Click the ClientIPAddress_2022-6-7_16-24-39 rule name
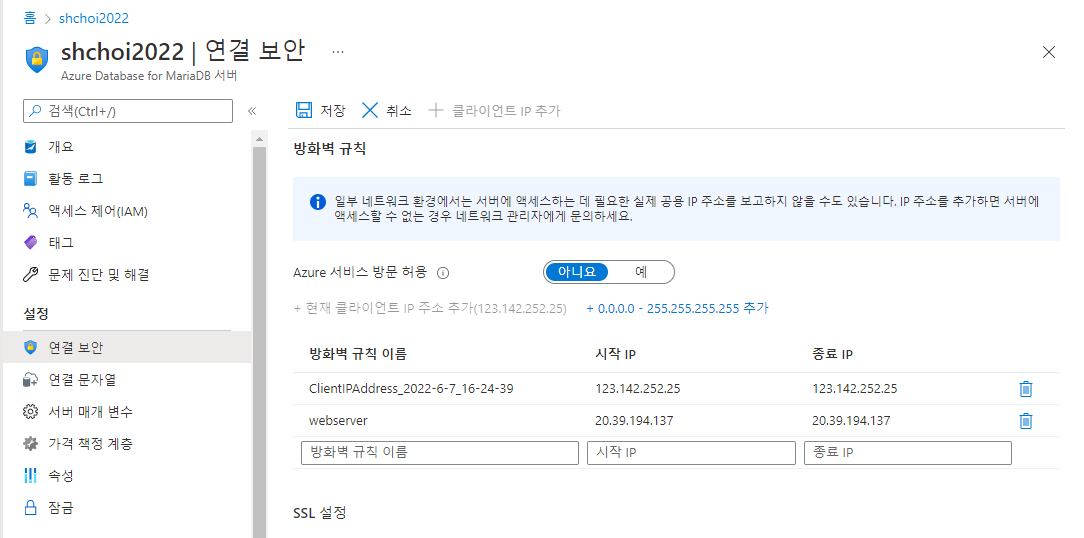Image resolution: width=1084 pixels, height=538 pixels. tap(411, 389)
